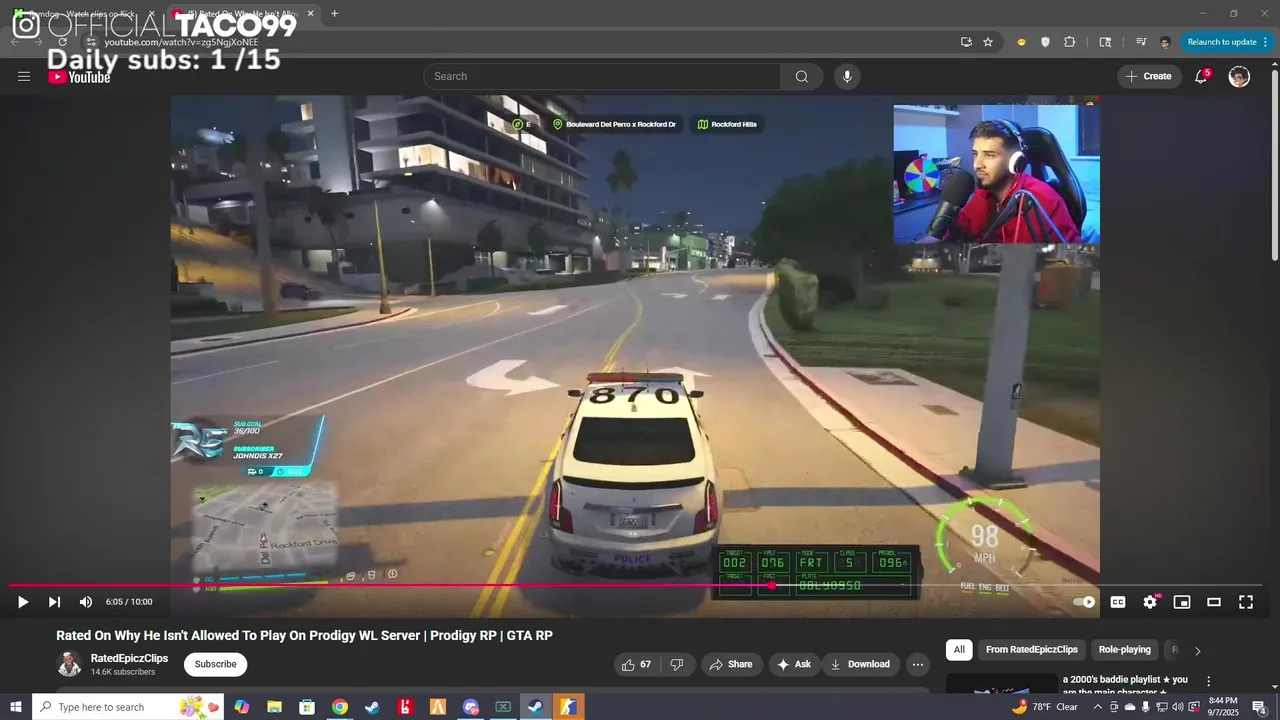Viewport: 1280px width, 720px height.
Task: Enter full screen mode
Action: coord(1246,602)
